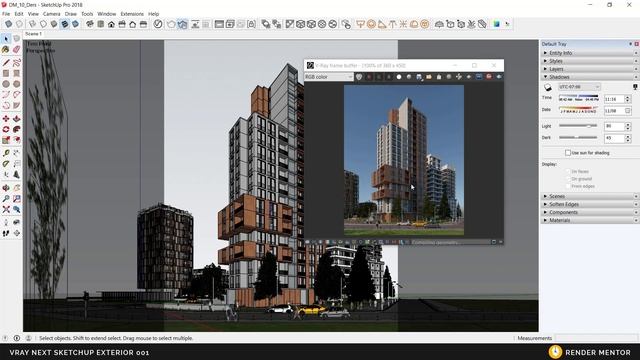Open the File menu
Image resolution: width=640 pixels, height=360 pixels.
pos(6,14)
